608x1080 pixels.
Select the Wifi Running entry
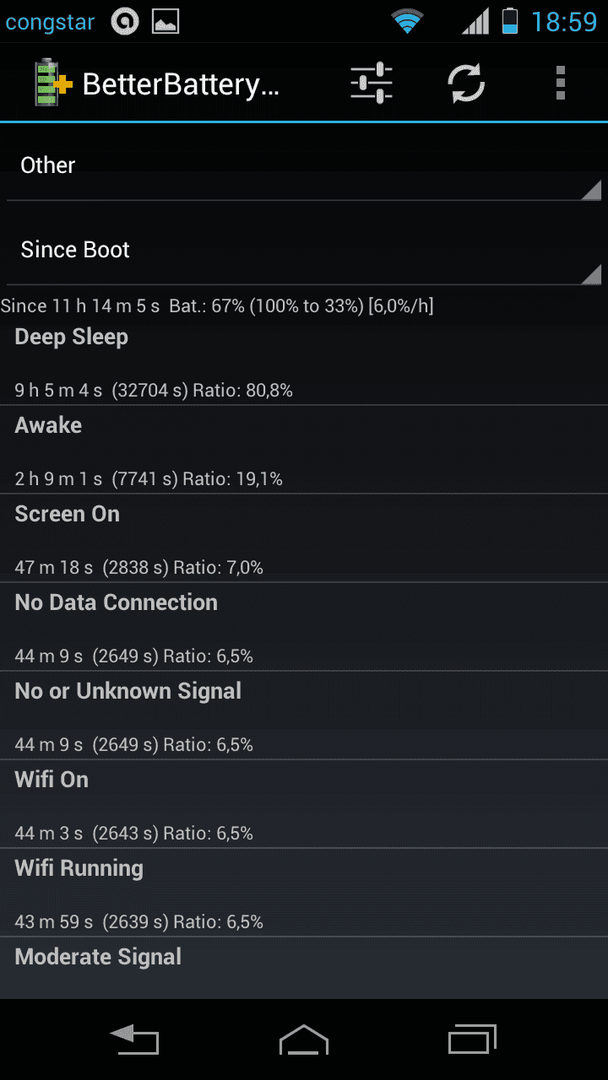pos(304,893)
